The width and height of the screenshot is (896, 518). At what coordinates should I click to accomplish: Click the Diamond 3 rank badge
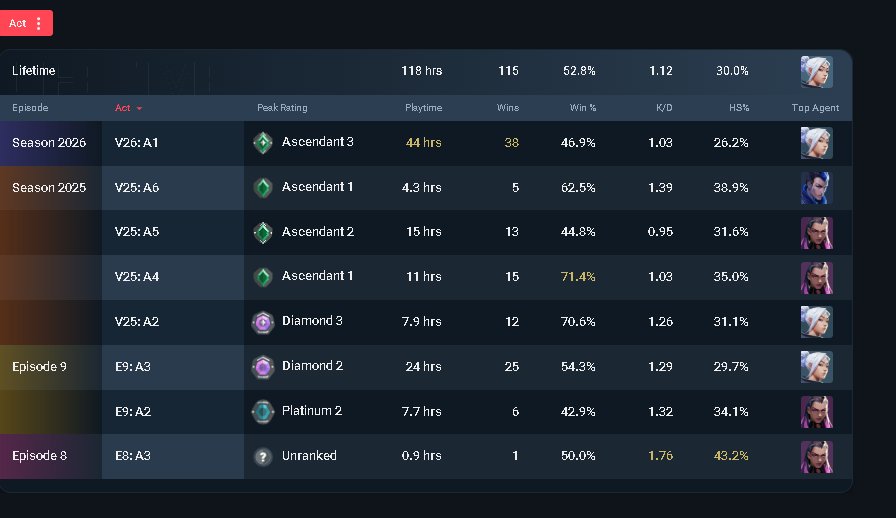click(x=263, y=322)
